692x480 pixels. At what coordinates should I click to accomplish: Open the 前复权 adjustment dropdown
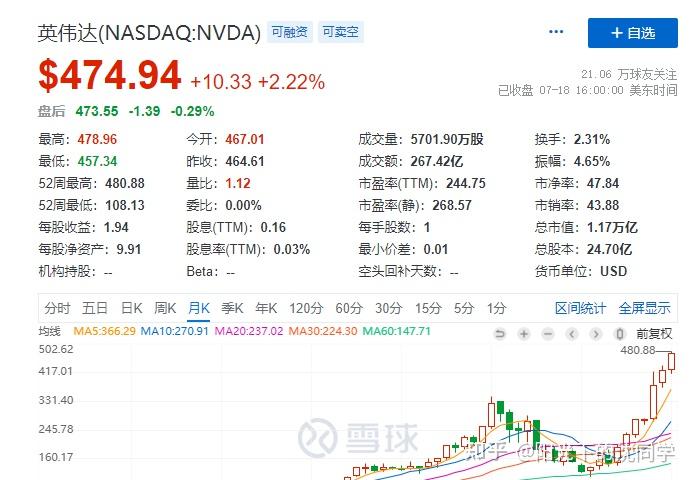click(654, 334)
